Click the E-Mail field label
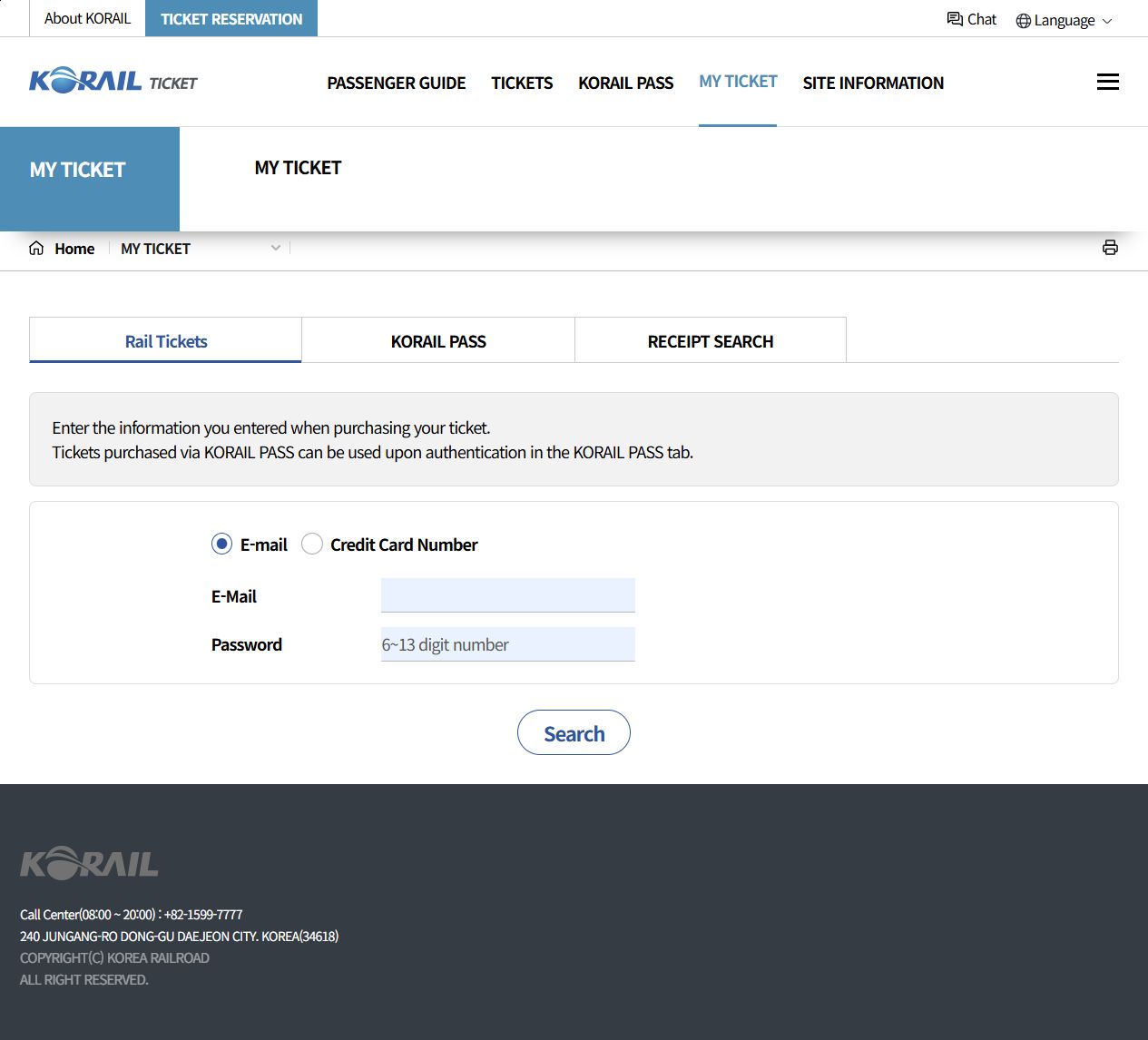This screenshot has height=1040, width=1148. [234, 596]
